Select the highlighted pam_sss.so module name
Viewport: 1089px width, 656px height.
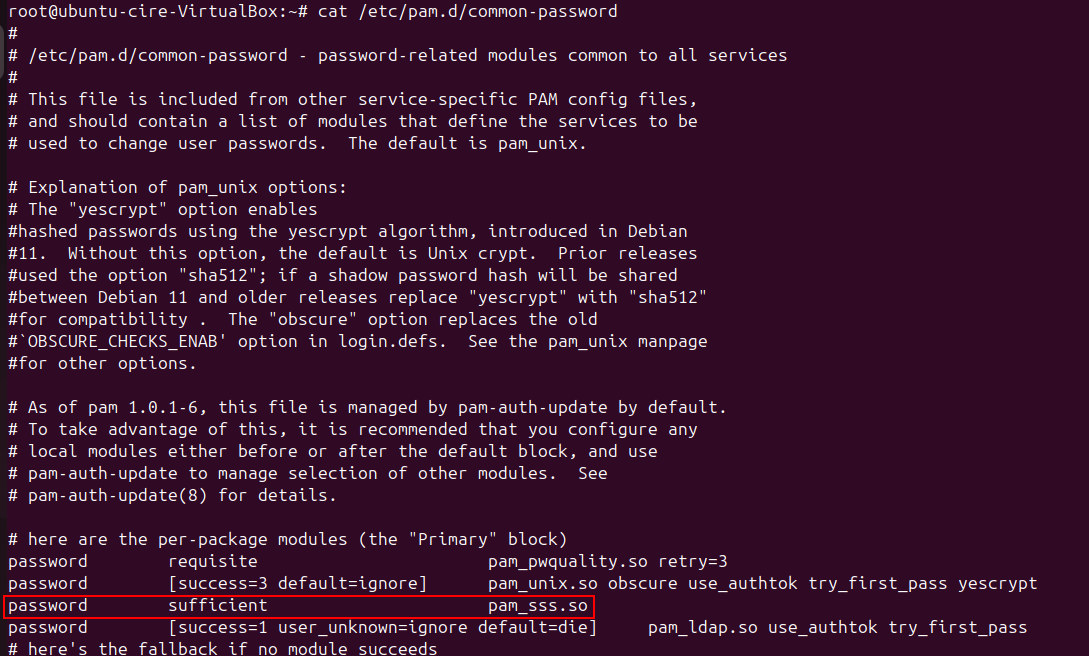click(538, 606)
